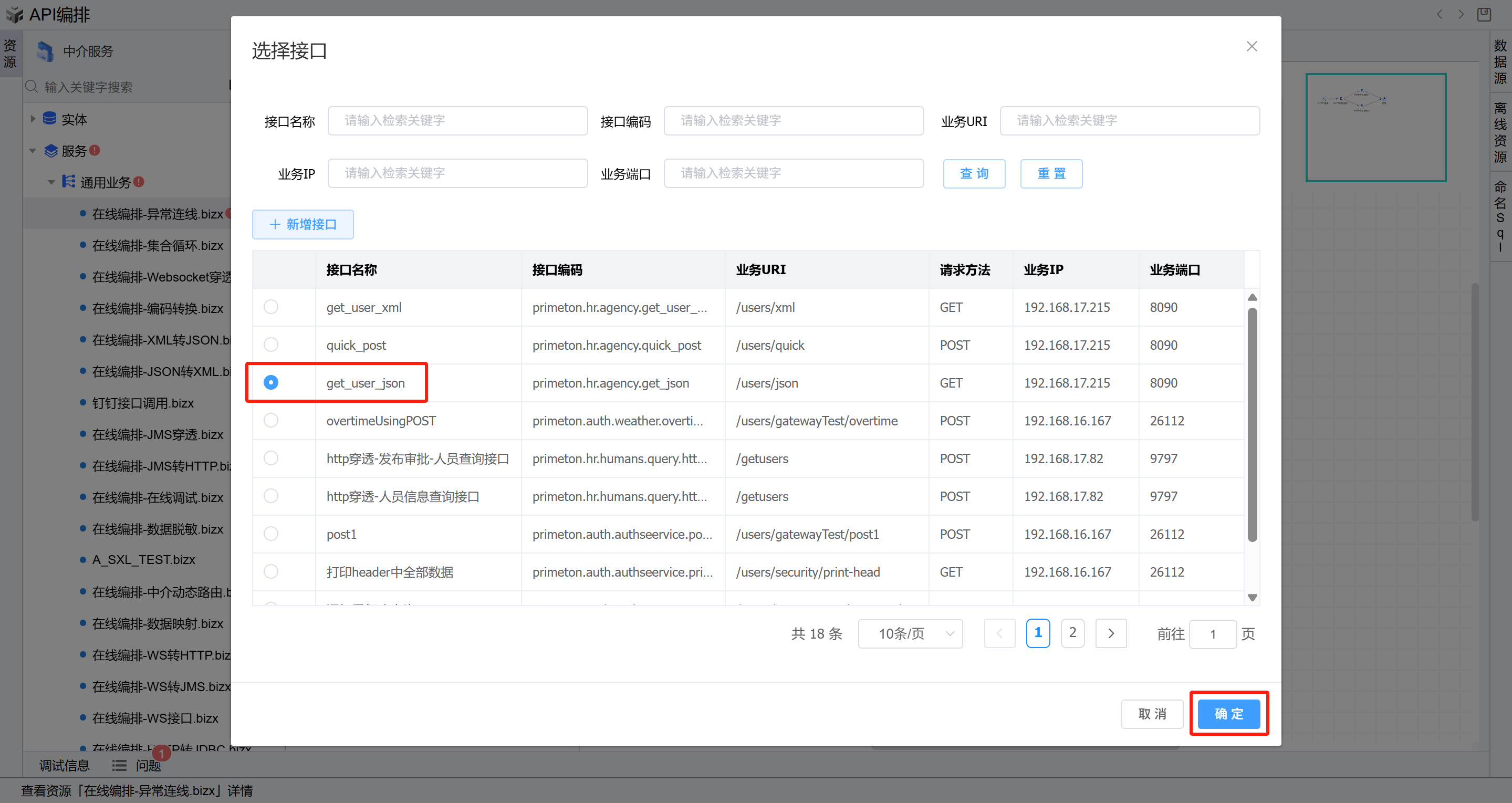This screenshot has width=1512, height=803.
Task: Open the 10条/页 page size dropdown
Action: coord(910,633)
